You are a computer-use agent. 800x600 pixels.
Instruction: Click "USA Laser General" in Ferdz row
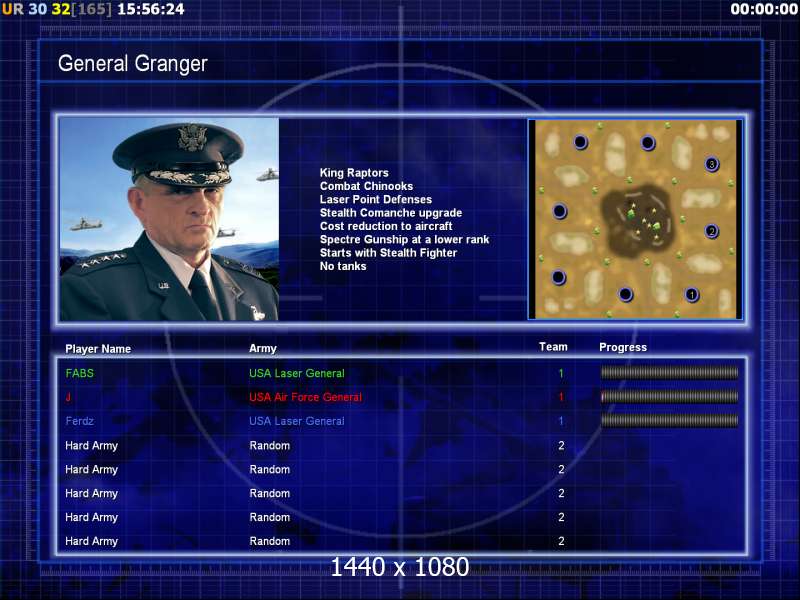click(296, 421)
